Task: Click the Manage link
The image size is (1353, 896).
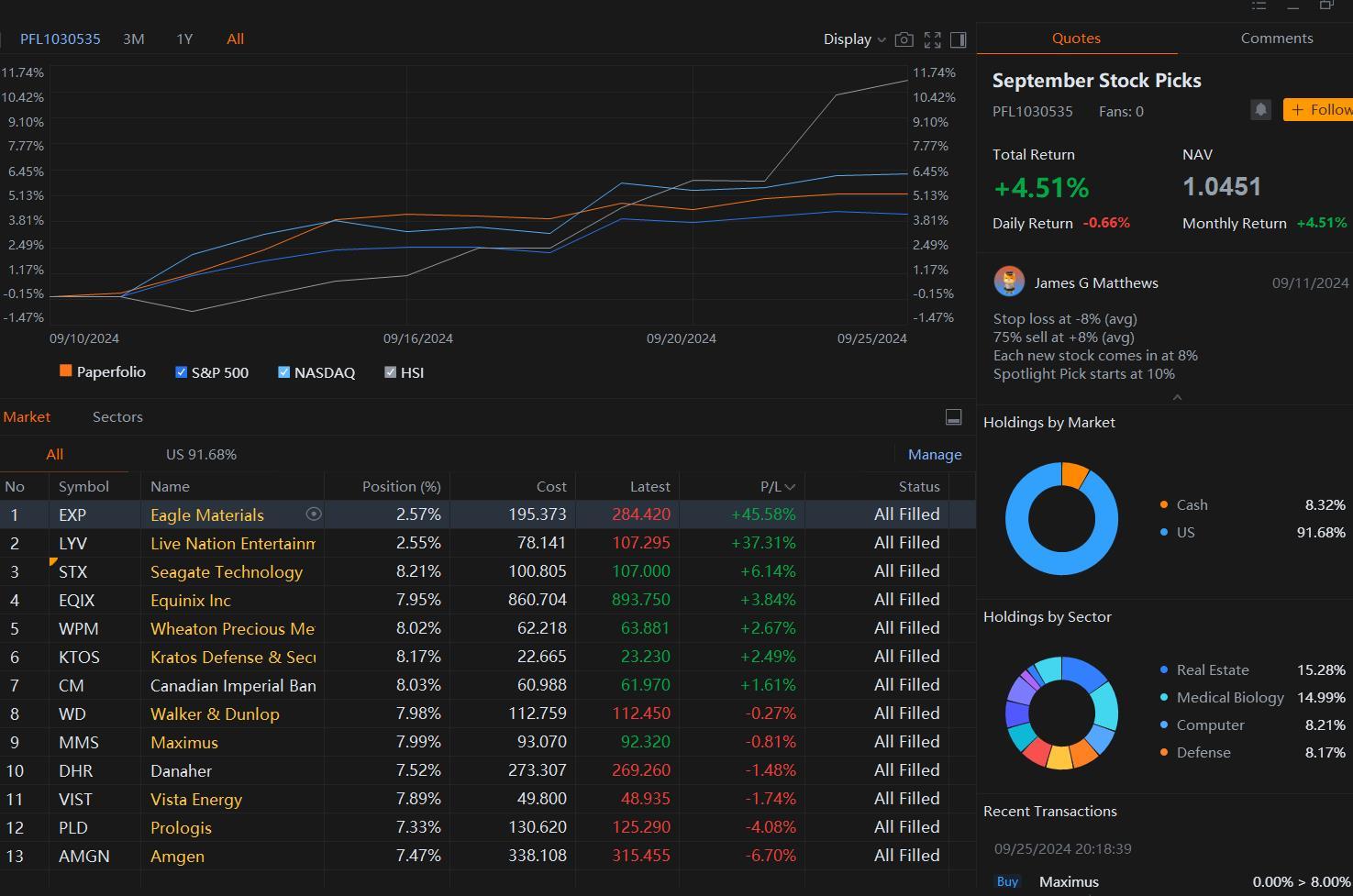Action: click(x=935, y=455)
